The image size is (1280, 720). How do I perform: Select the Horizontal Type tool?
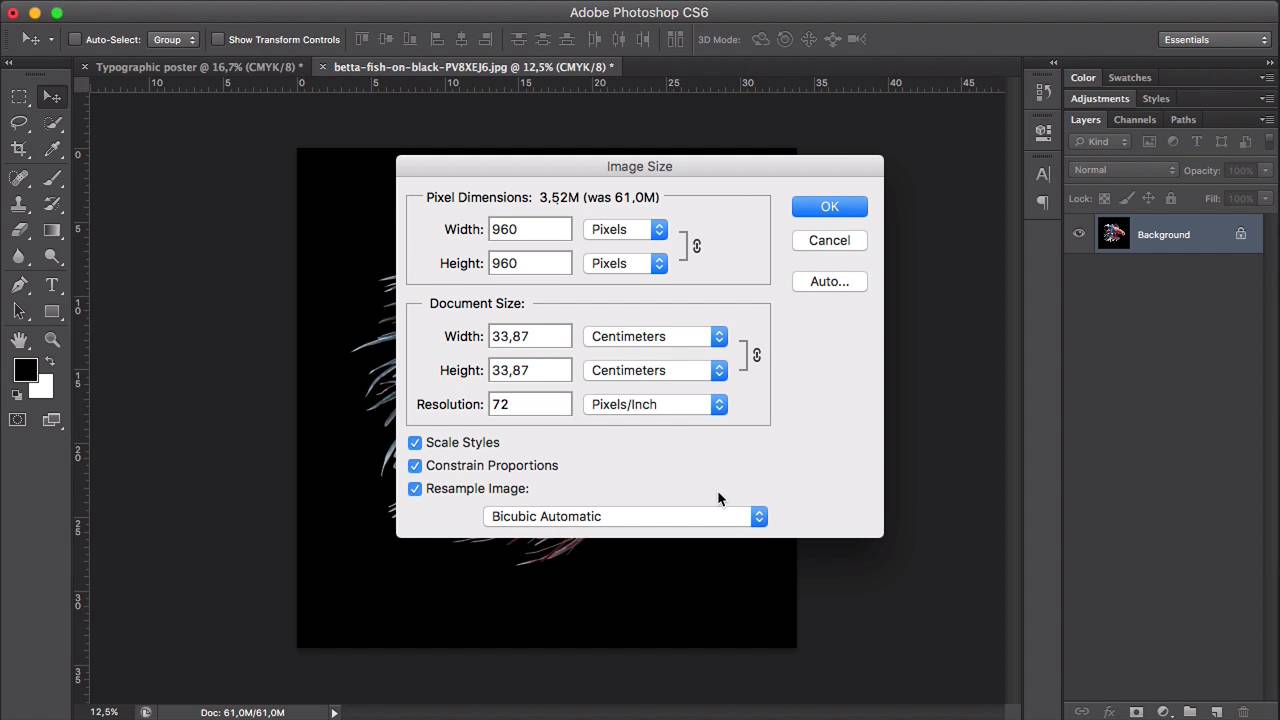[x=52, y=285]
